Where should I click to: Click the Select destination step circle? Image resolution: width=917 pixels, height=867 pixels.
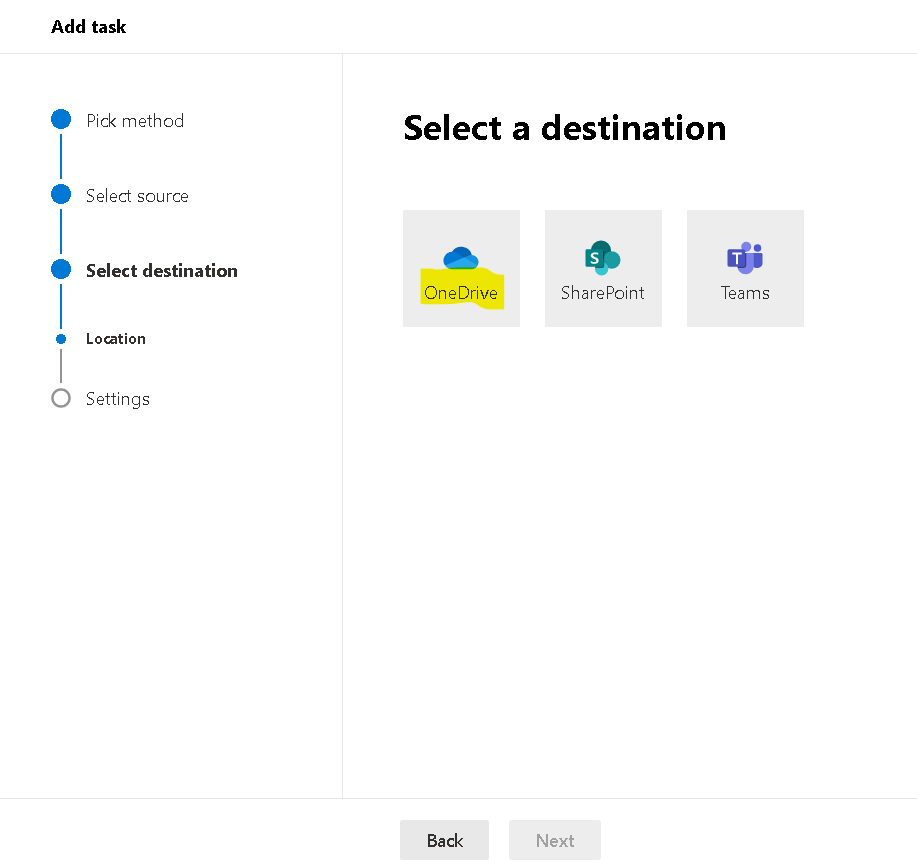click(x=61, y=270)
